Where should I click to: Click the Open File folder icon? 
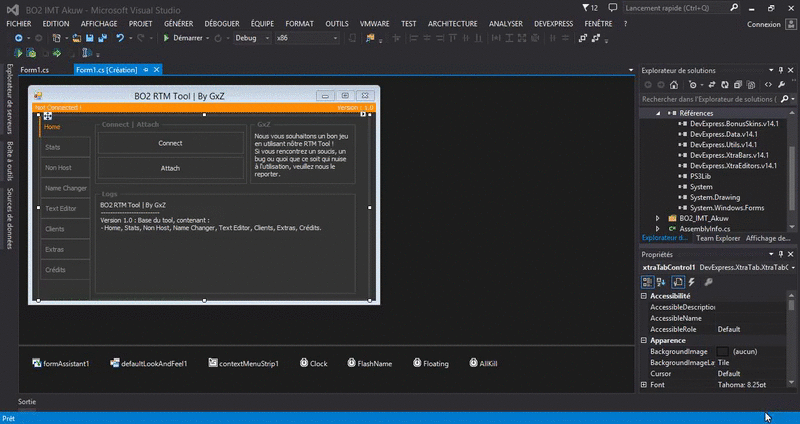[77, 38]
